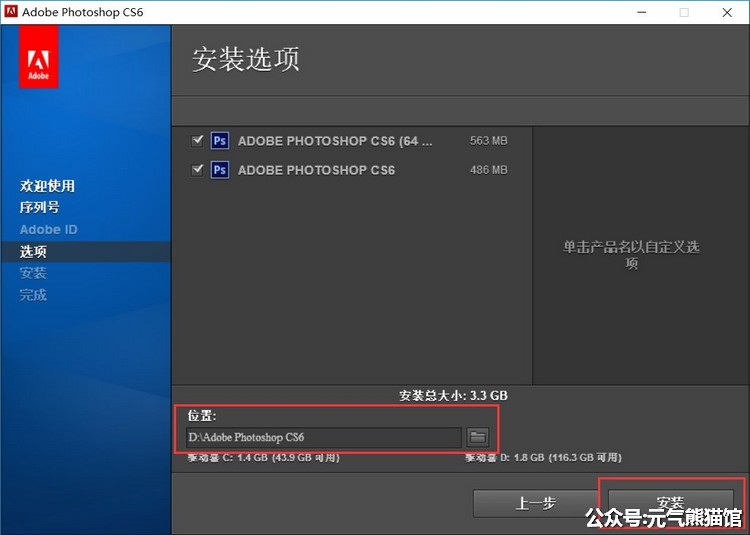Select the ADOBE PHOTOSHOP CS6 (64 ... product name
Viewport: 750px width, 535px height.
click(x=335, y=141)
